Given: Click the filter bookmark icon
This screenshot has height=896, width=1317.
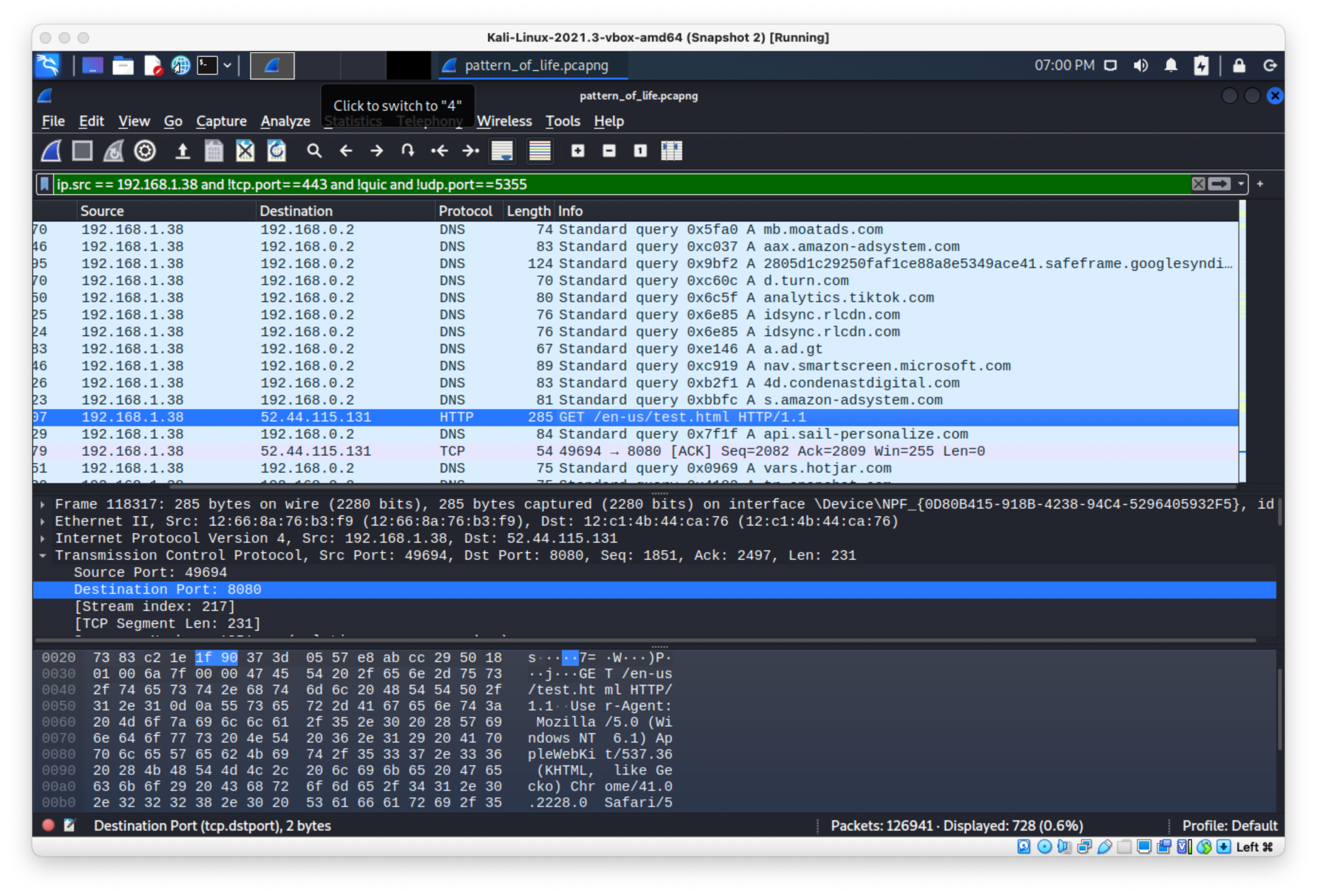Looking at the screenshot, I should [x=45, y=184].
